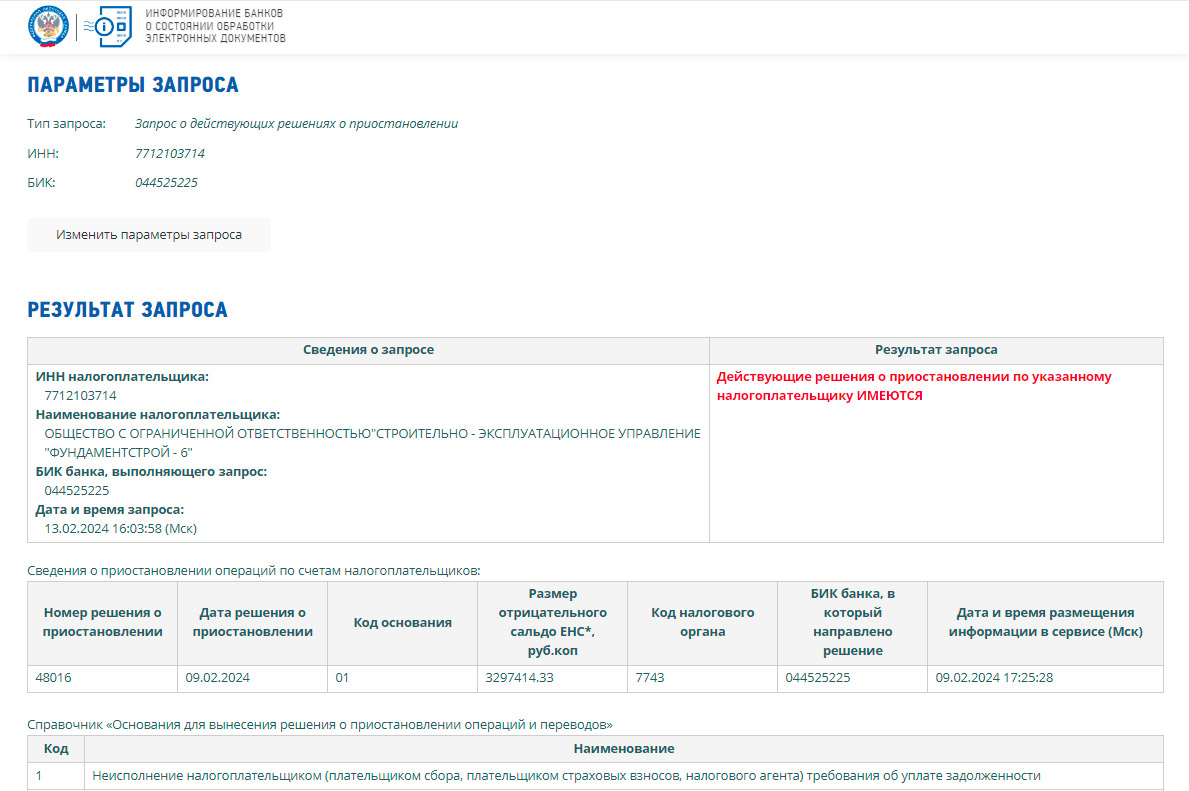Screen dimensions: 1189x791
Task: Click the document info service icon
Action: (x=113, y=27)
